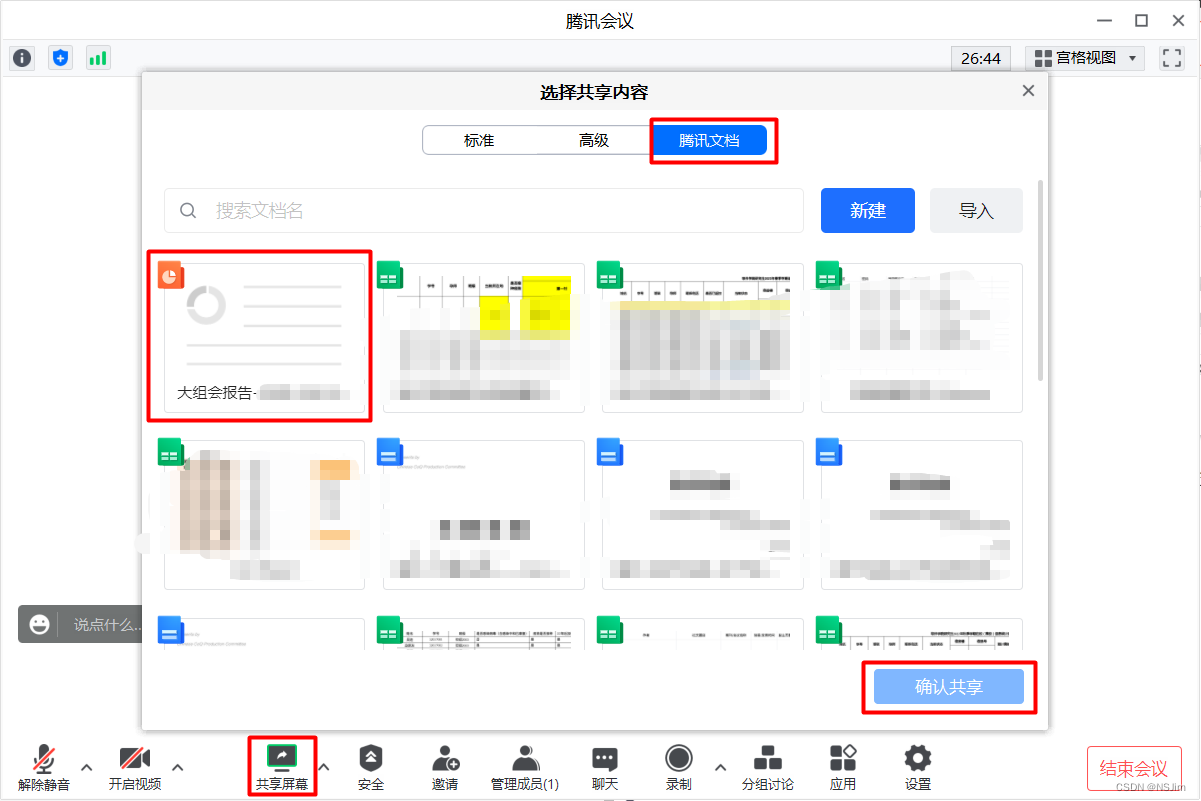Image resolution: width=1201 pixels, height=801 pixels.
Task: Open 管理成员(1) member management
Action: 525,767
